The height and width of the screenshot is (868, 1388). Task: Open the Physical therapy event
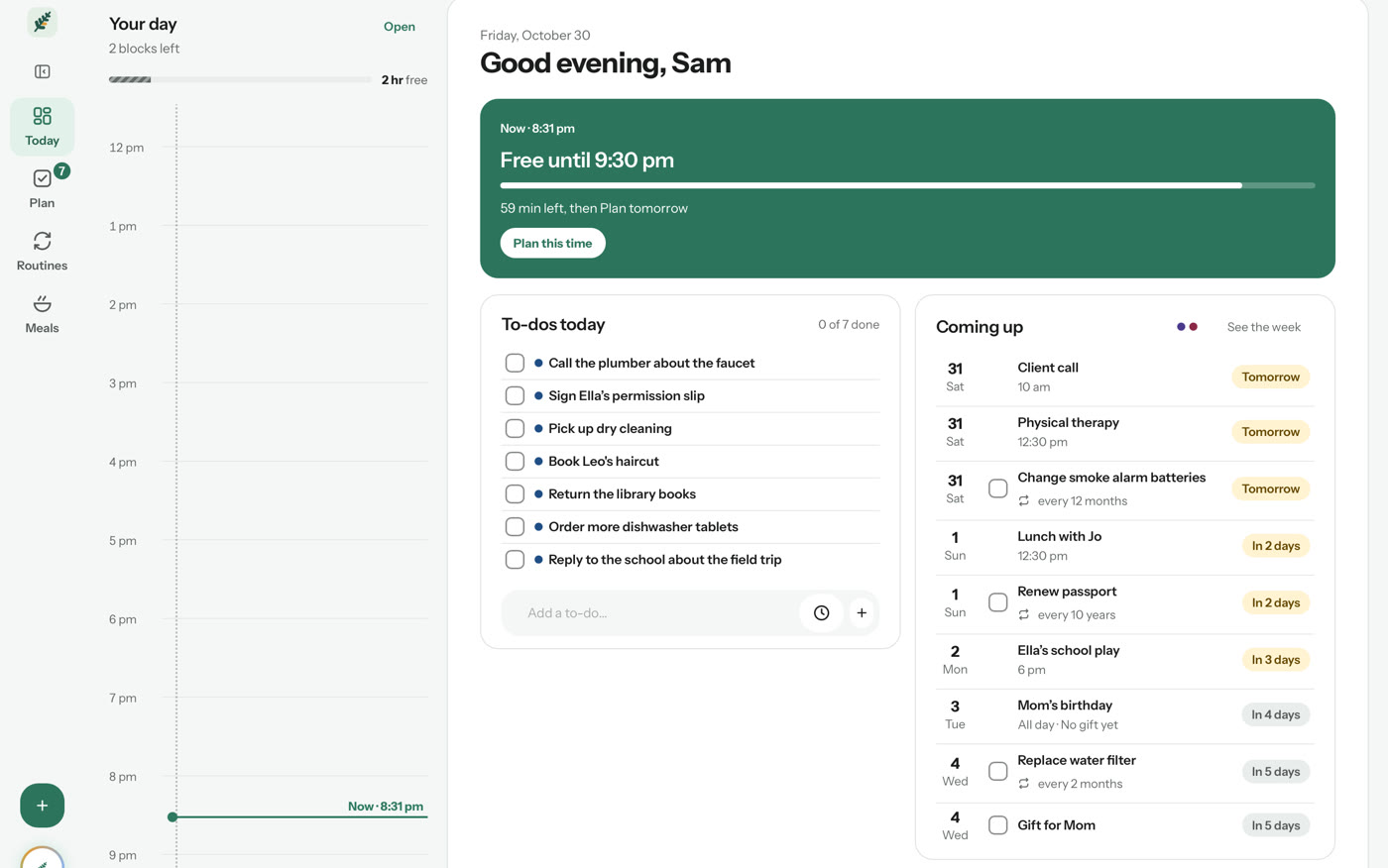[x=1124, y=432]
